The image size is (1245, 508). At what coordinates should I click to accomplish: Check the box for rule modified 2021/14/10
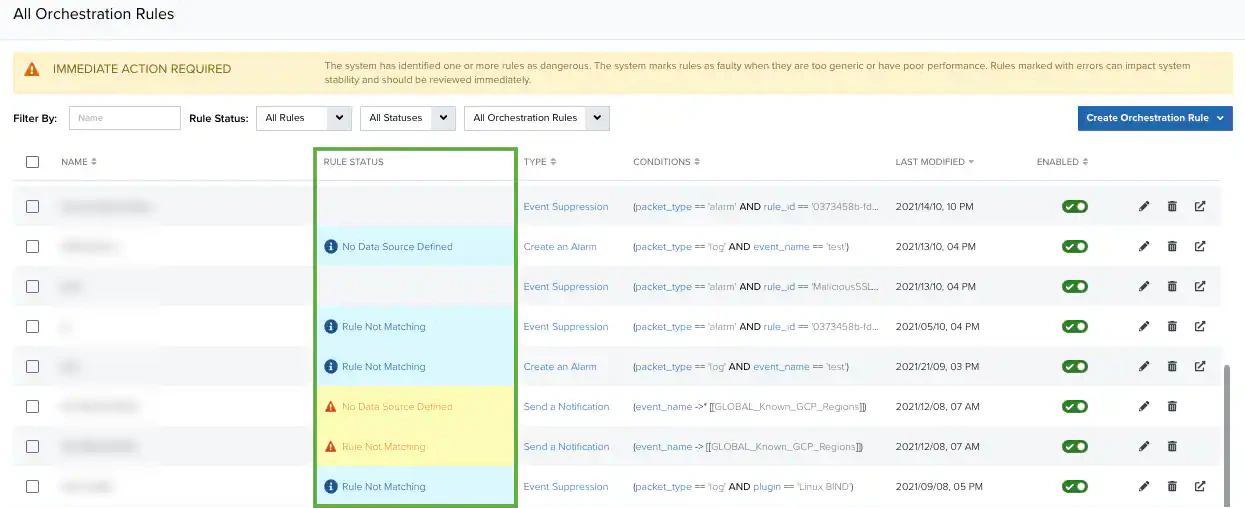tap(32, 207)
